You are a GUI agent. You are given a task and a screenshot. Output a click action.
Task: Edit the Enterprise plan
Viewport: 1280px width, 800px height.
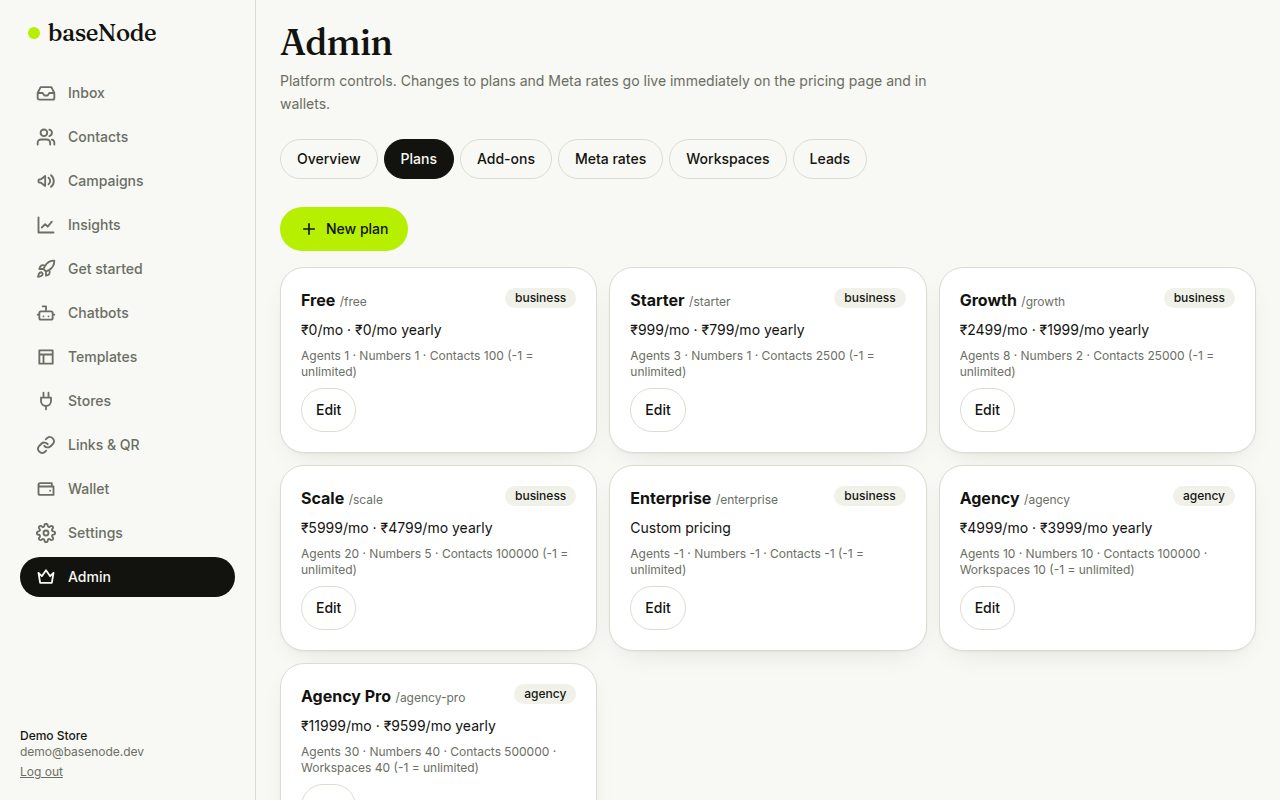click(x=658, y=608)
